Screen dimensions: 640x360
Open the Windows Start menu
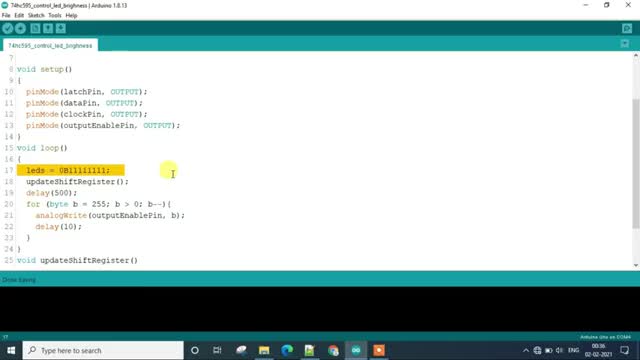click(x=11, y=351)
